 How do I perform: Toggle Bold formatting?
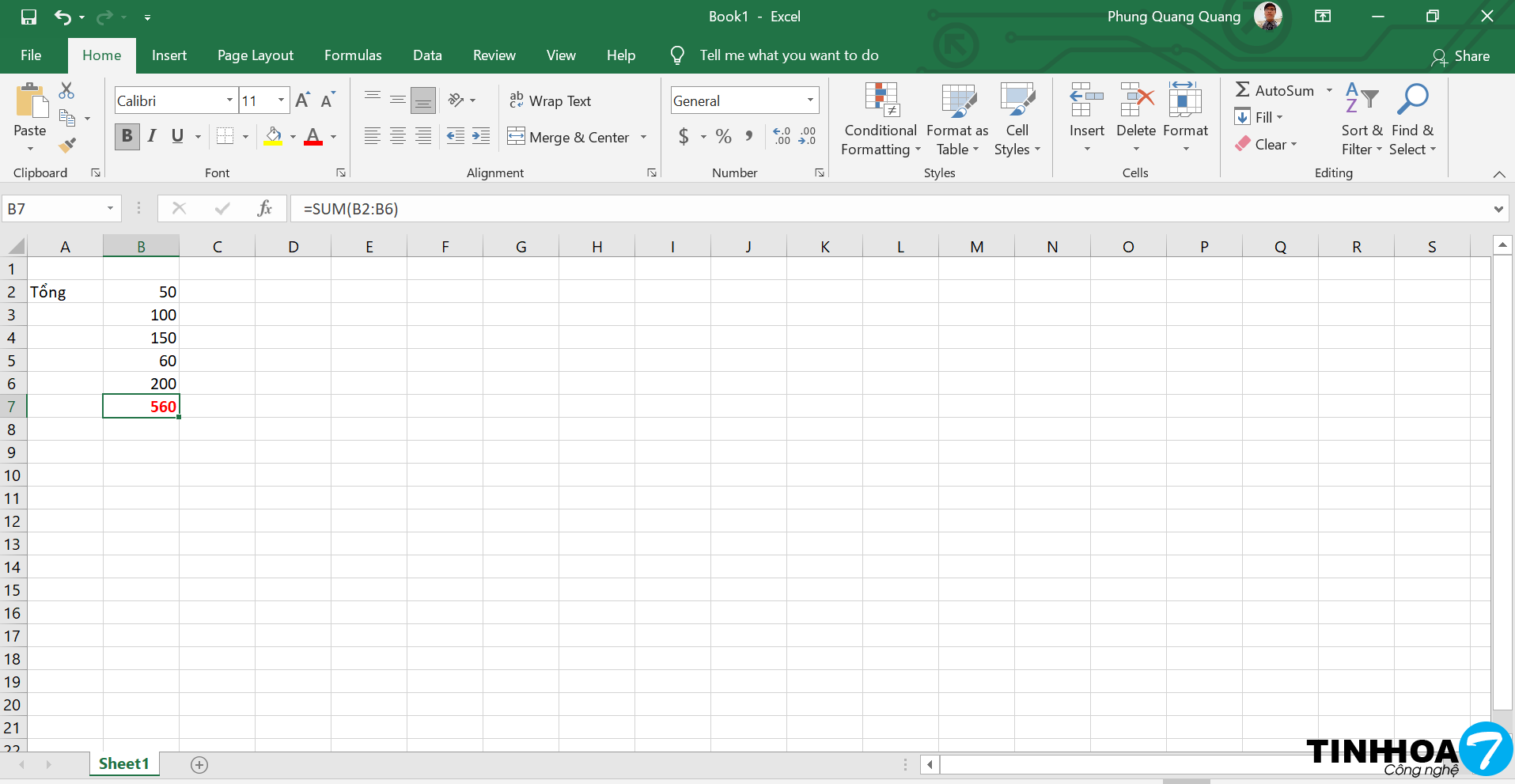click(127, 136)
